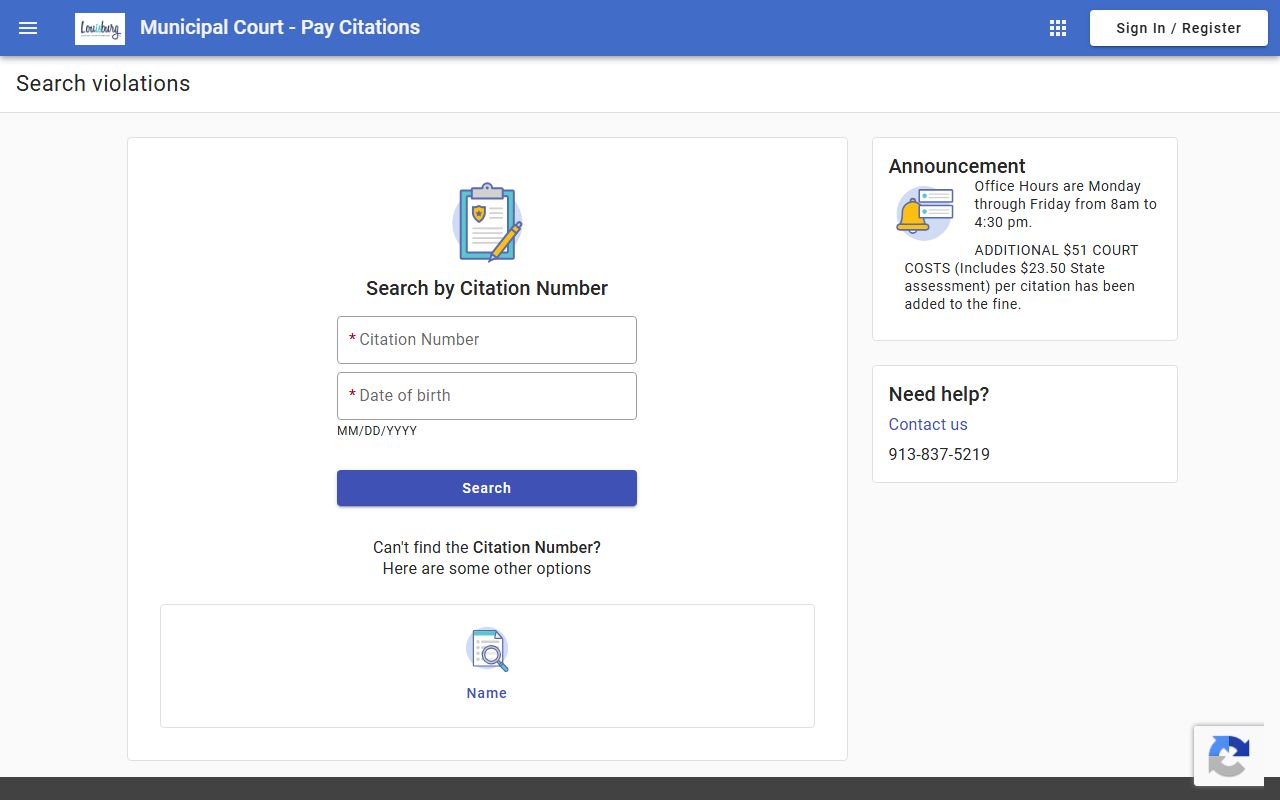Click the Search by Citation Number heading
The width and height of the screenshot is (1280, 800).
coord(487,288)
